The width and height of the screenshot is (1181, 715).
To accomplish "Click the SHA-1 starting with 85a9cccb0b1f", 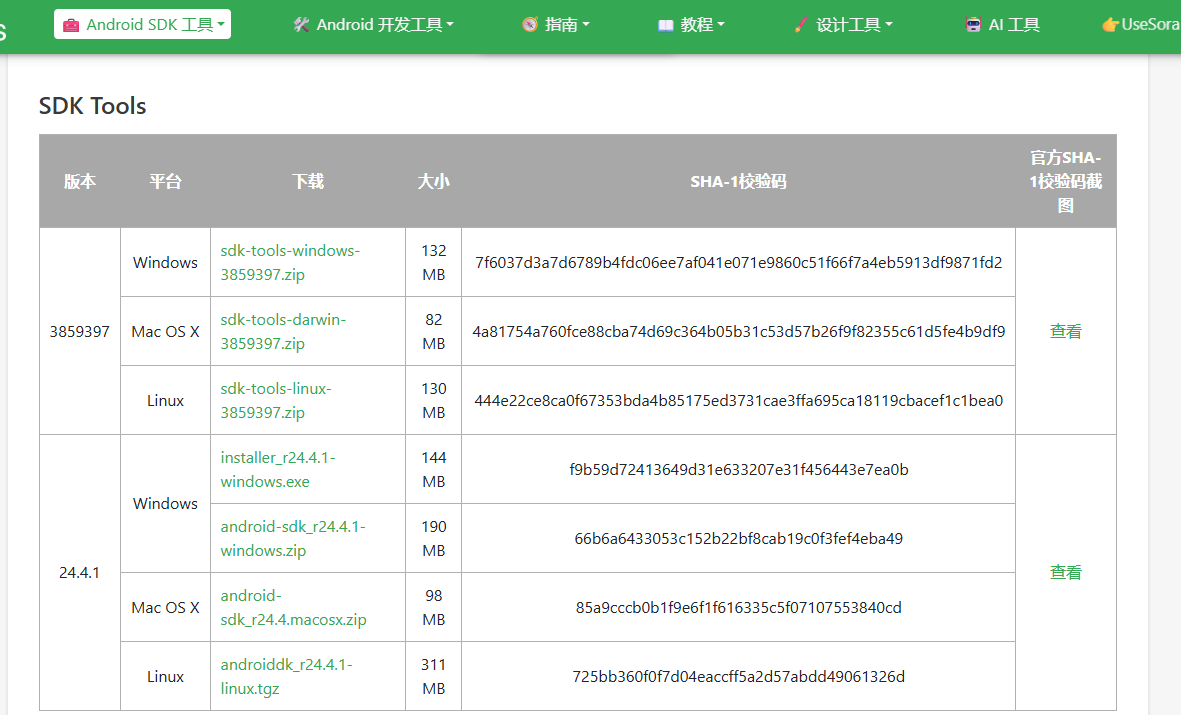I will click(738, 607).
